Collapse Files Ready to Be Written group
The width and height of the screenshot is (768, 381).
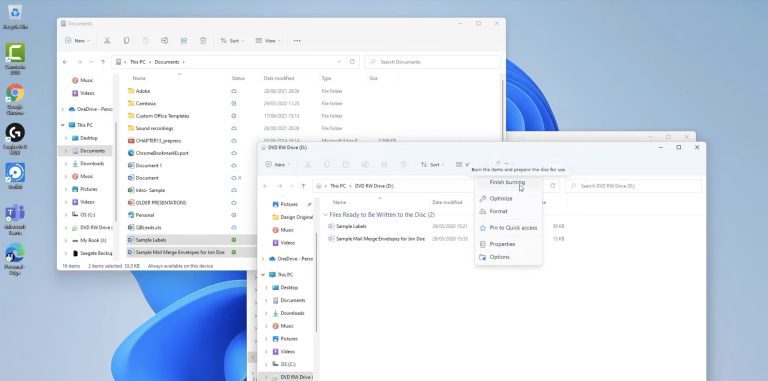click(326, 215)
